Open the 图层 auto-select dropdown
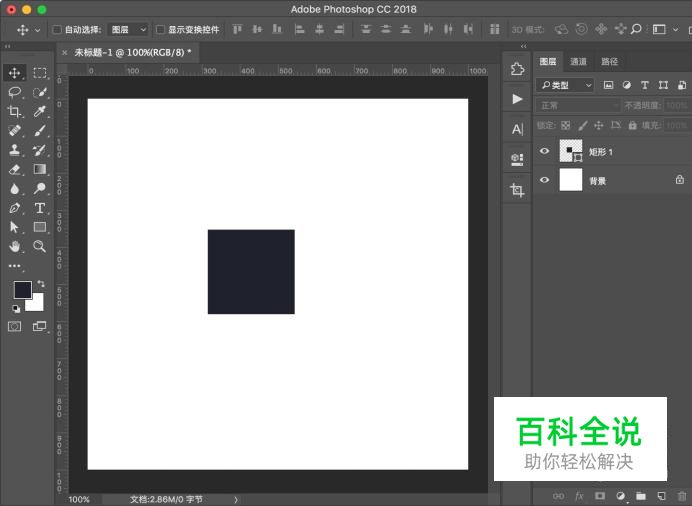This screenshot has height=506, width=692. (128, 30)
